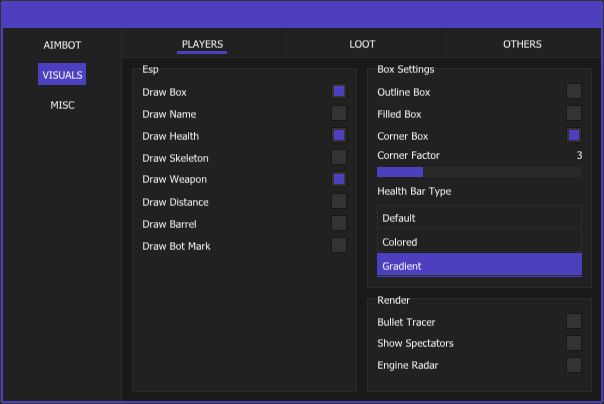The width and height of the screenshot is (604, 404).
Task: Enable Draw Skeleton option
Action: (339, 157)
